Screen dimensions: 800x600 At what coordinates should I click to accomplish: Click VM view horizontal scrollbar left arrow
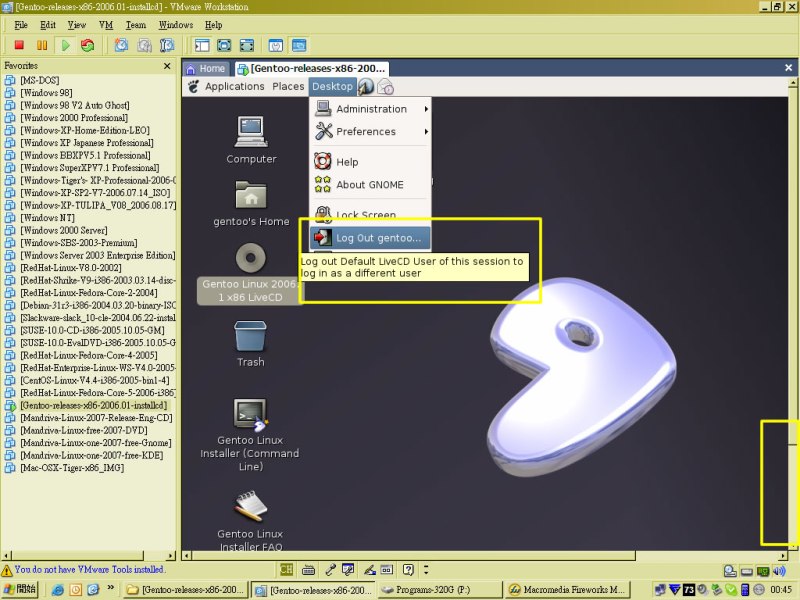coord(187,556)
